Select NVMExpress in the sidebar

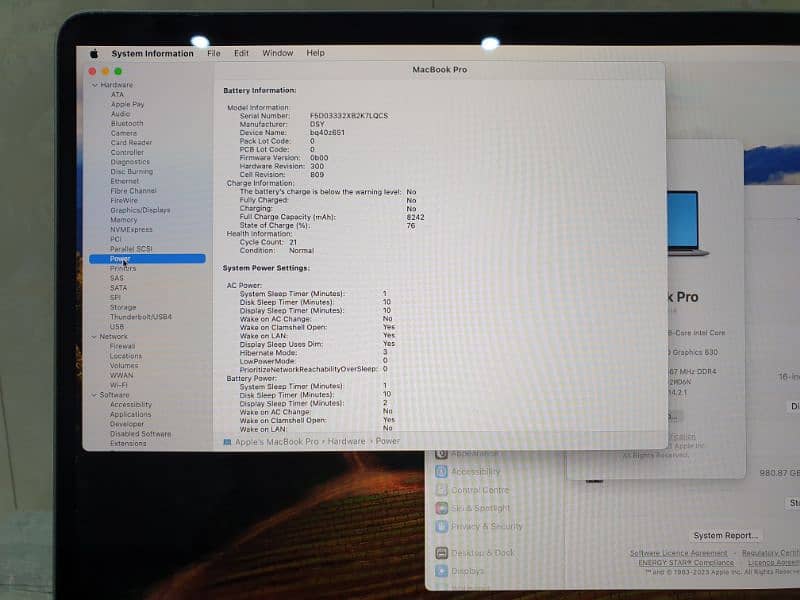pos(131,230)
